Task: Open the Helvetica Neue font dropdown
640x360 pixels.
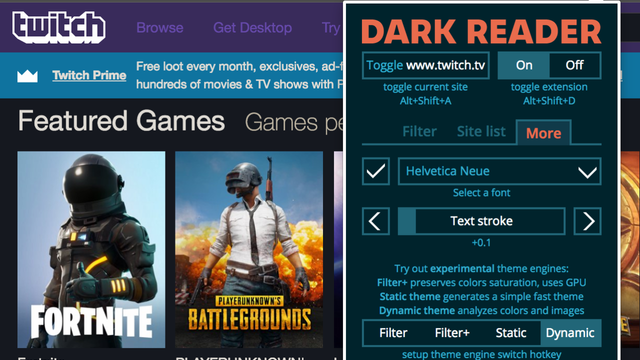Action: 499,171
